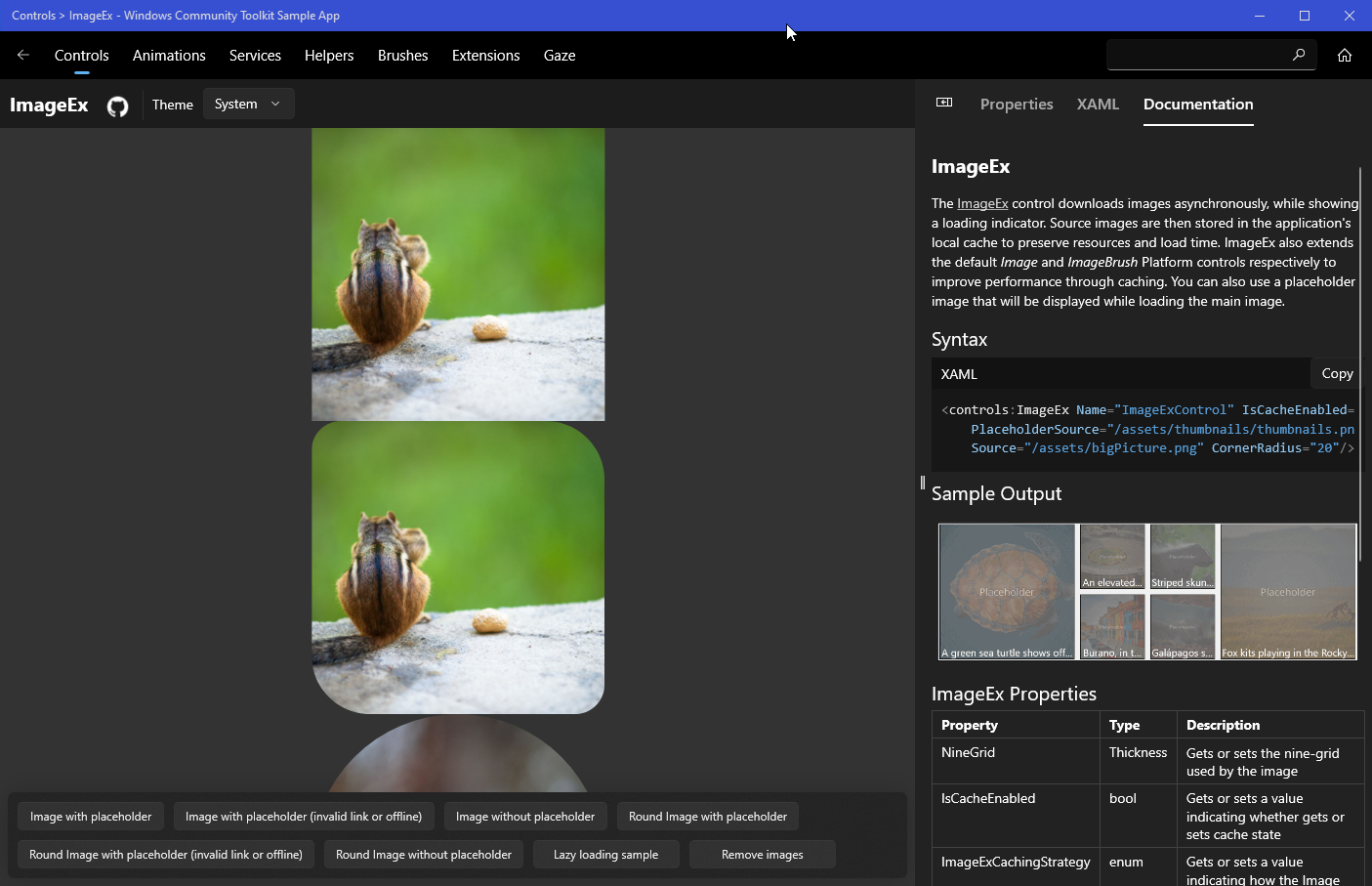Click the XAML code block label

click(959, 374)
